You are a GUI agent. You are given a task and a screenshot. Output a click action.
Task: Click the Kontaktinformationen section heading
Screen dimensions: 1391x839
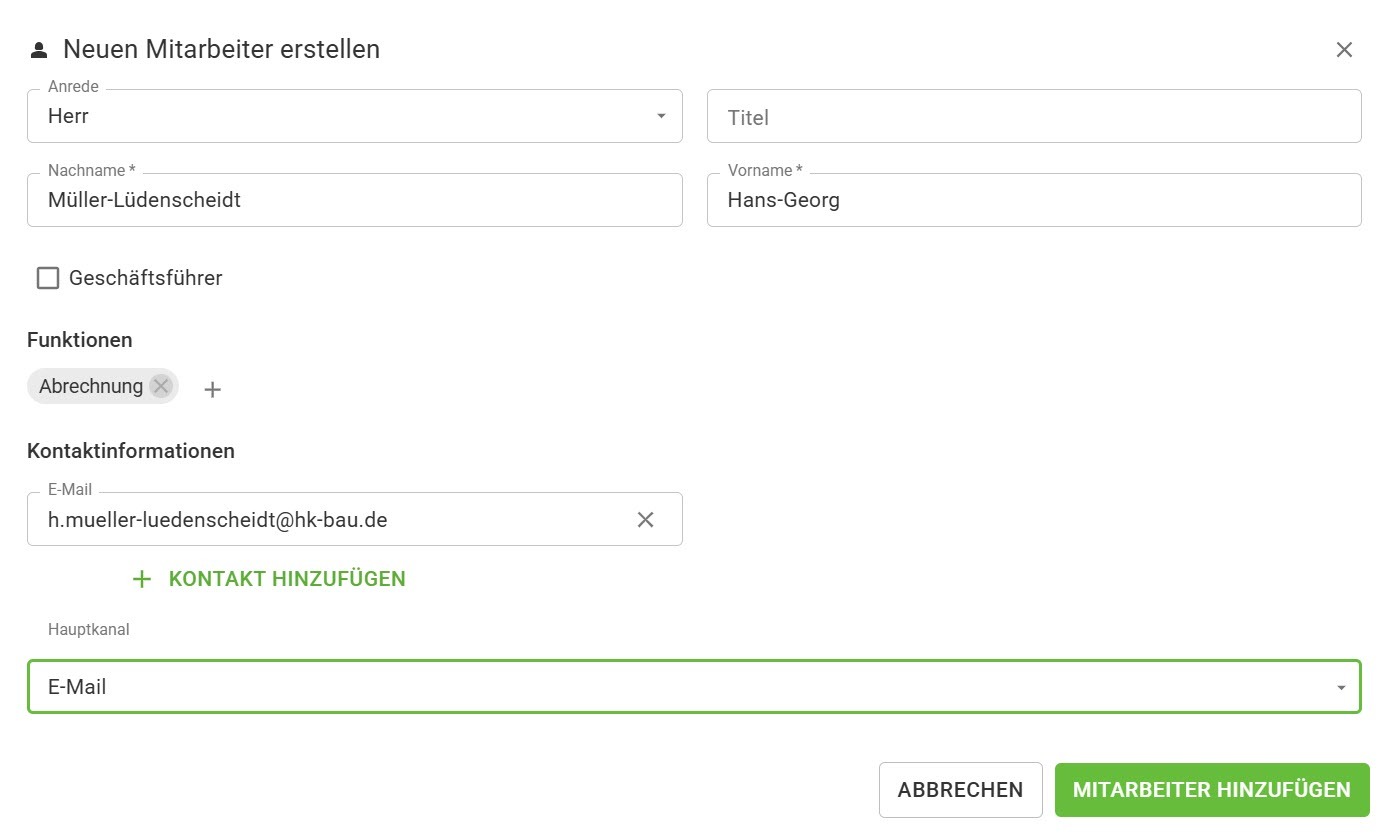131,451
